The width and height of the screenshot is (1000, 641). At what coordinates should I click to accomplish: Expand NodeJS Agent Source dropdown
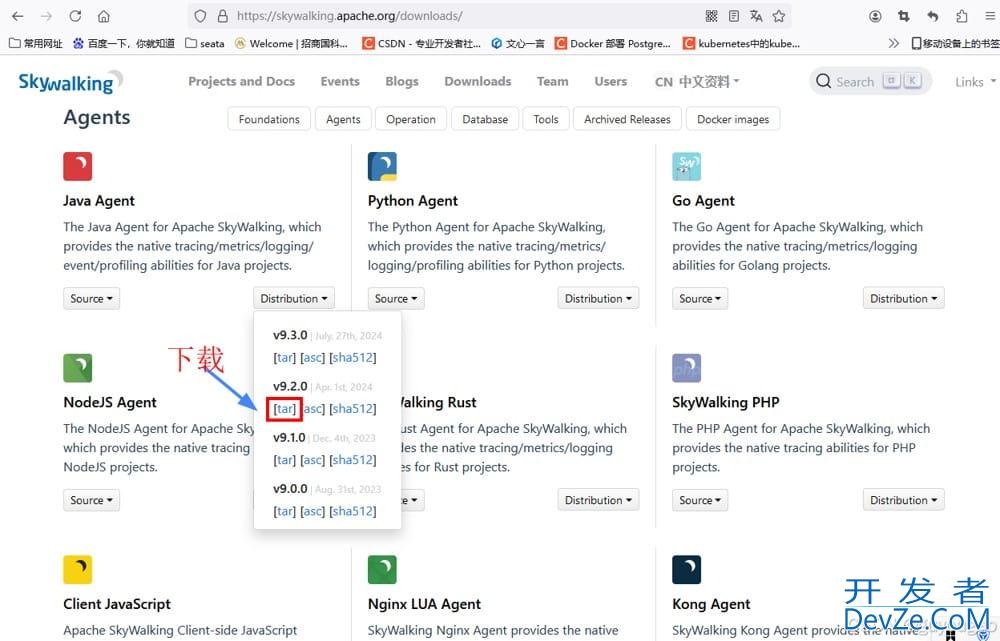click(91, 500)
